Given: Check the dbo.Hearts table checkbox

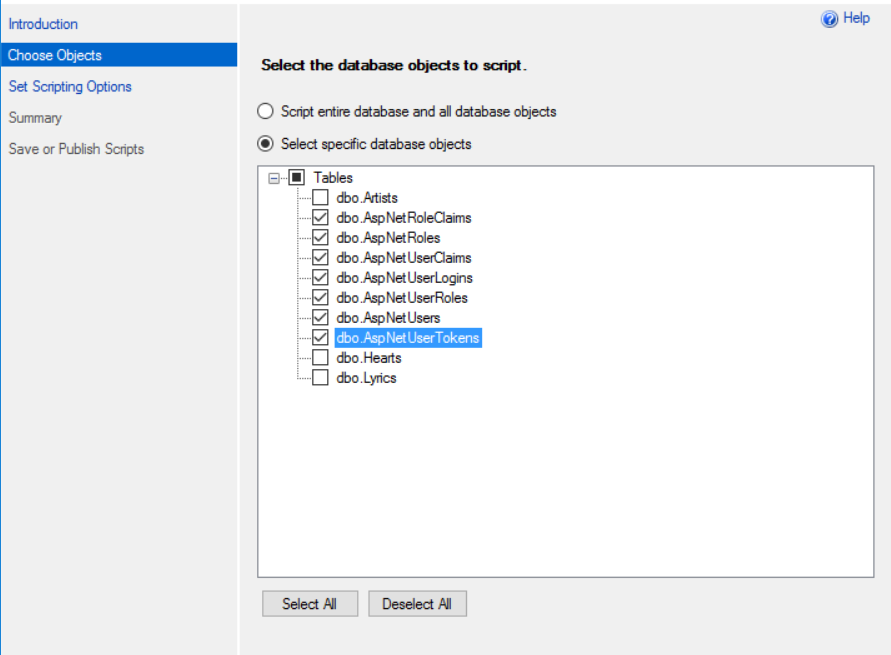Looking at the screenshot, I should [x=320, y=358].
